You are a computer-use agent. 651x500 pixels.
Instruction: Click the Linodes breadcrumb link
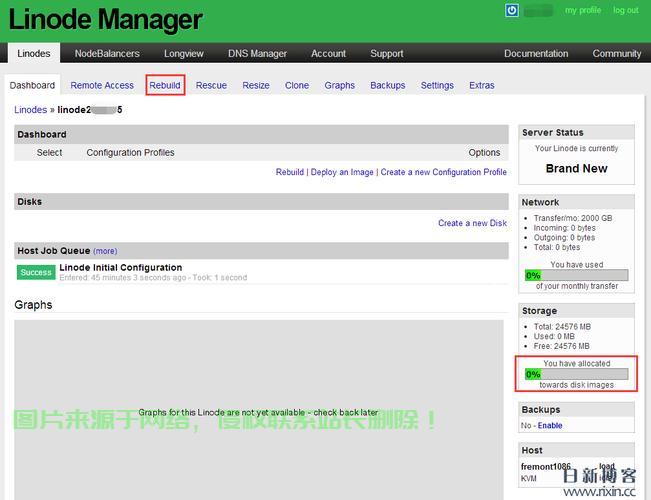[x=30, y=110]
